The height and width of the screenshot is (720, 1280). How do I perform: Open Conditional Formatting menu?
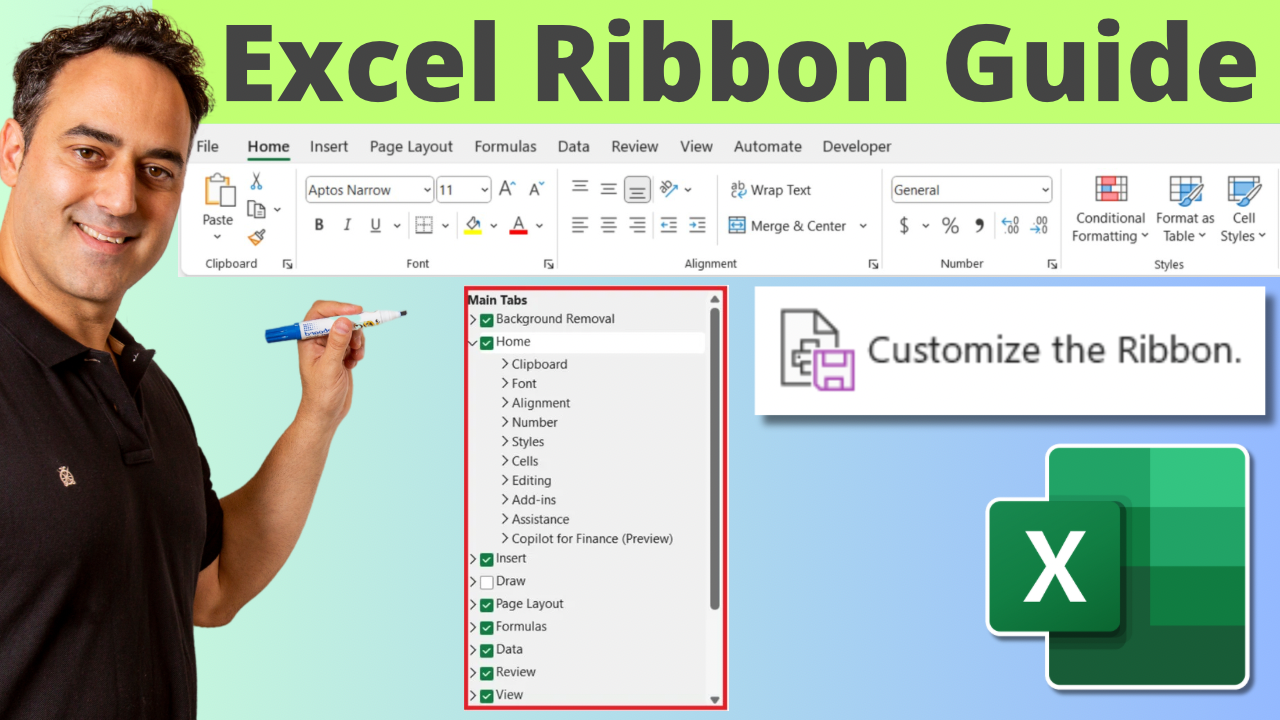tap(1110, 209)
